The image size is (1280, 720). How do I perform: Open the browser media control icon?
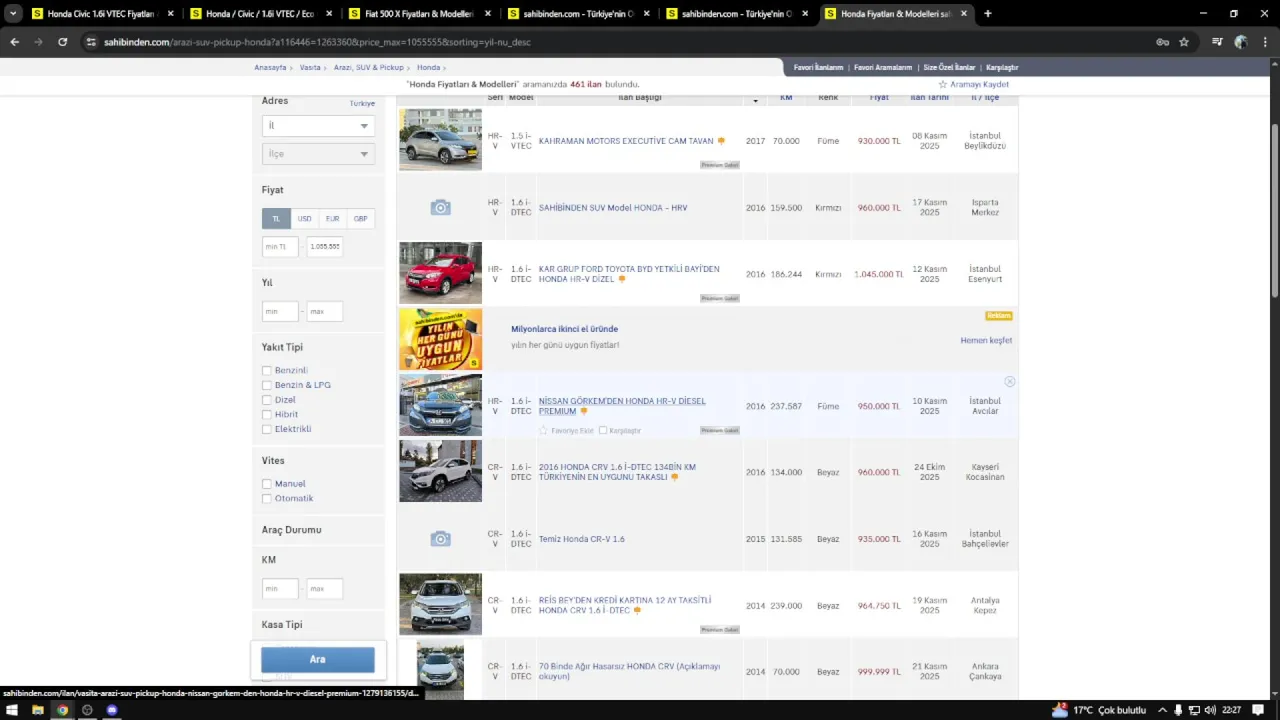click(1217, 42)
